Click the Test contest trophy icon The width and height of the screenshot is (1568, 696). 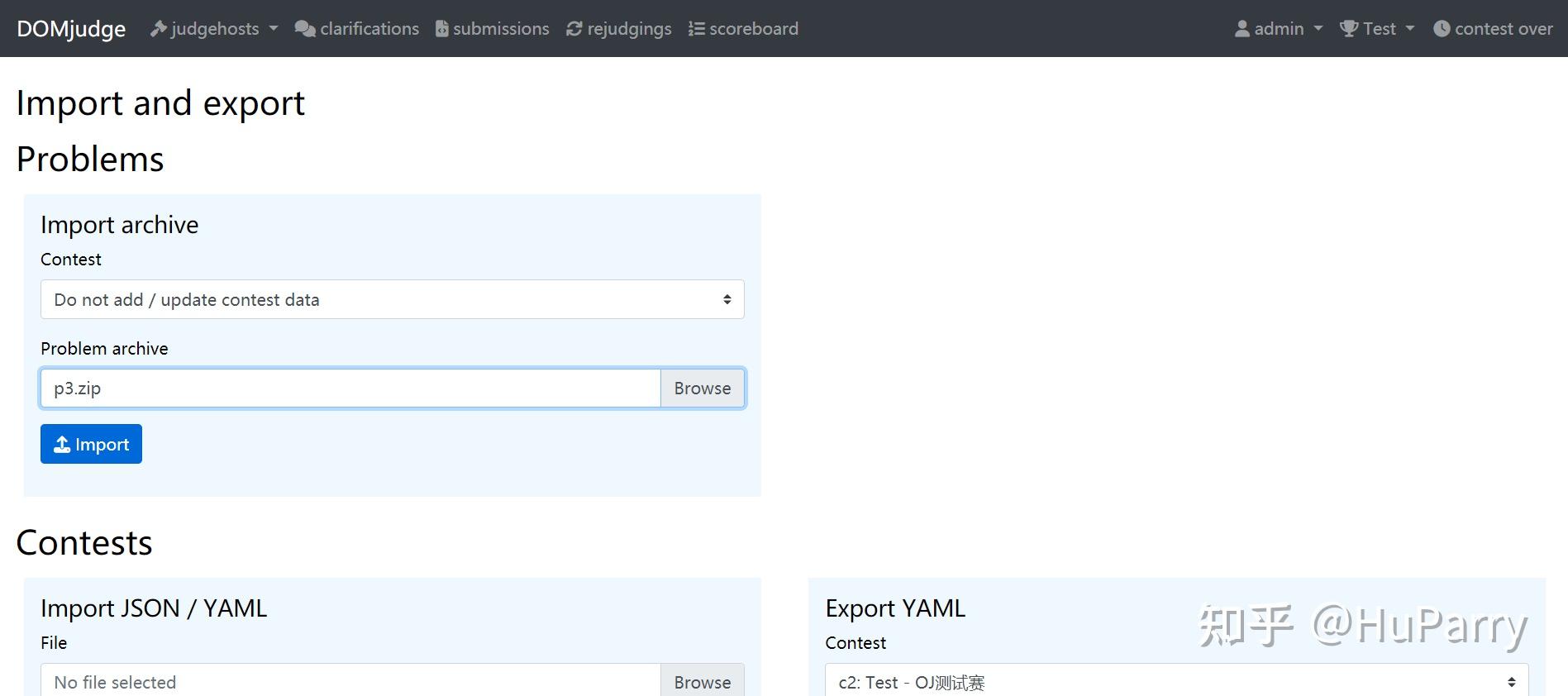(x=1349, y=29)
